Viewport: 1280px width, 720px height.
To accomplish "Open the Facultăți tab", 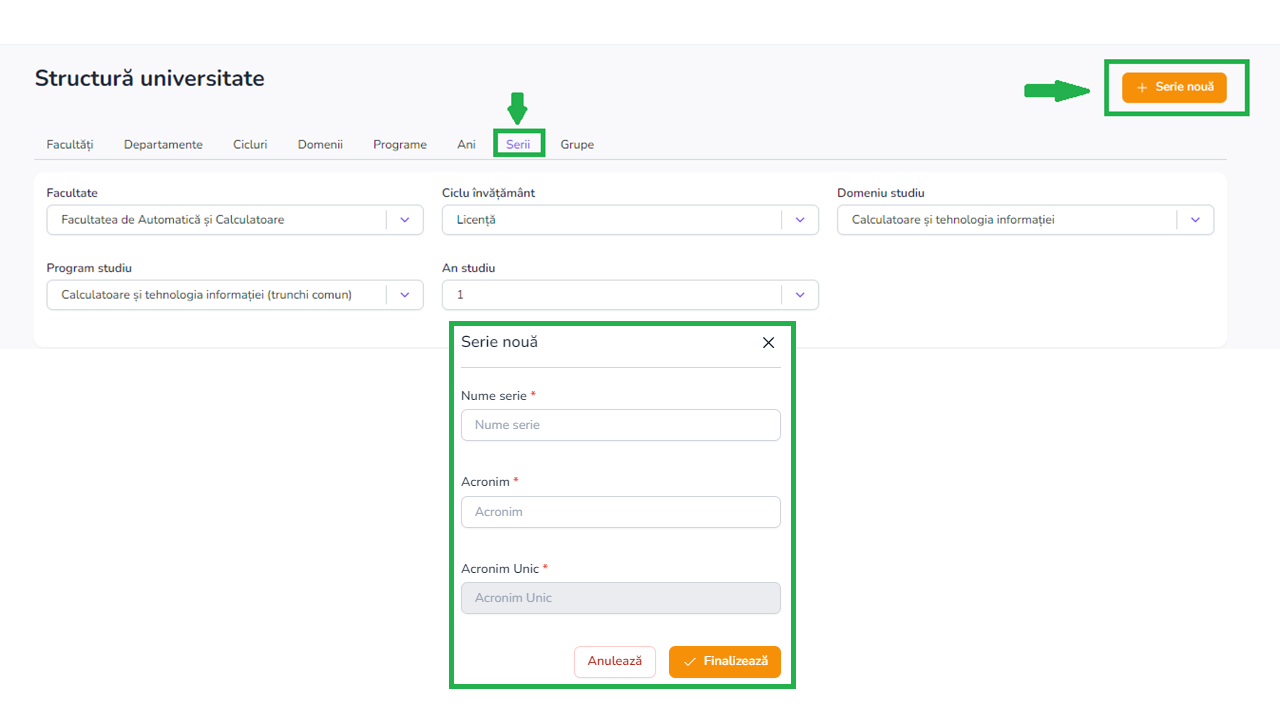I will click(x=70, y=145).
